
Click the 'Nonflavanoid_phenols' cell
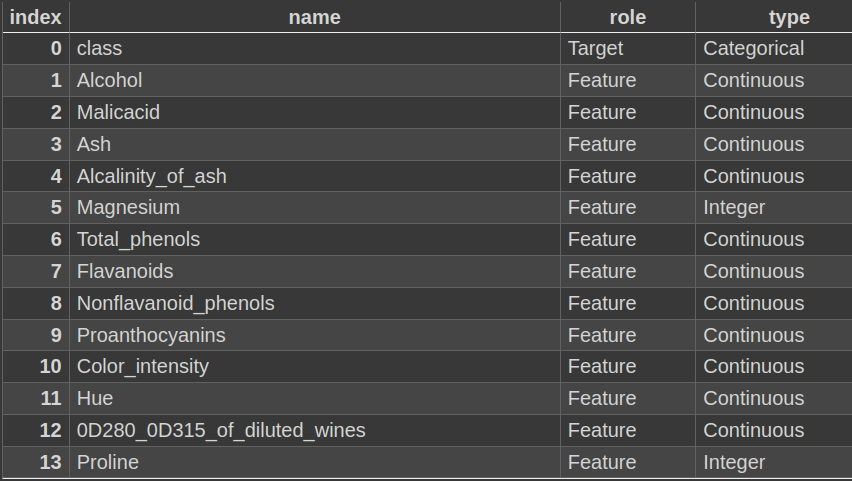coord(175,303)
